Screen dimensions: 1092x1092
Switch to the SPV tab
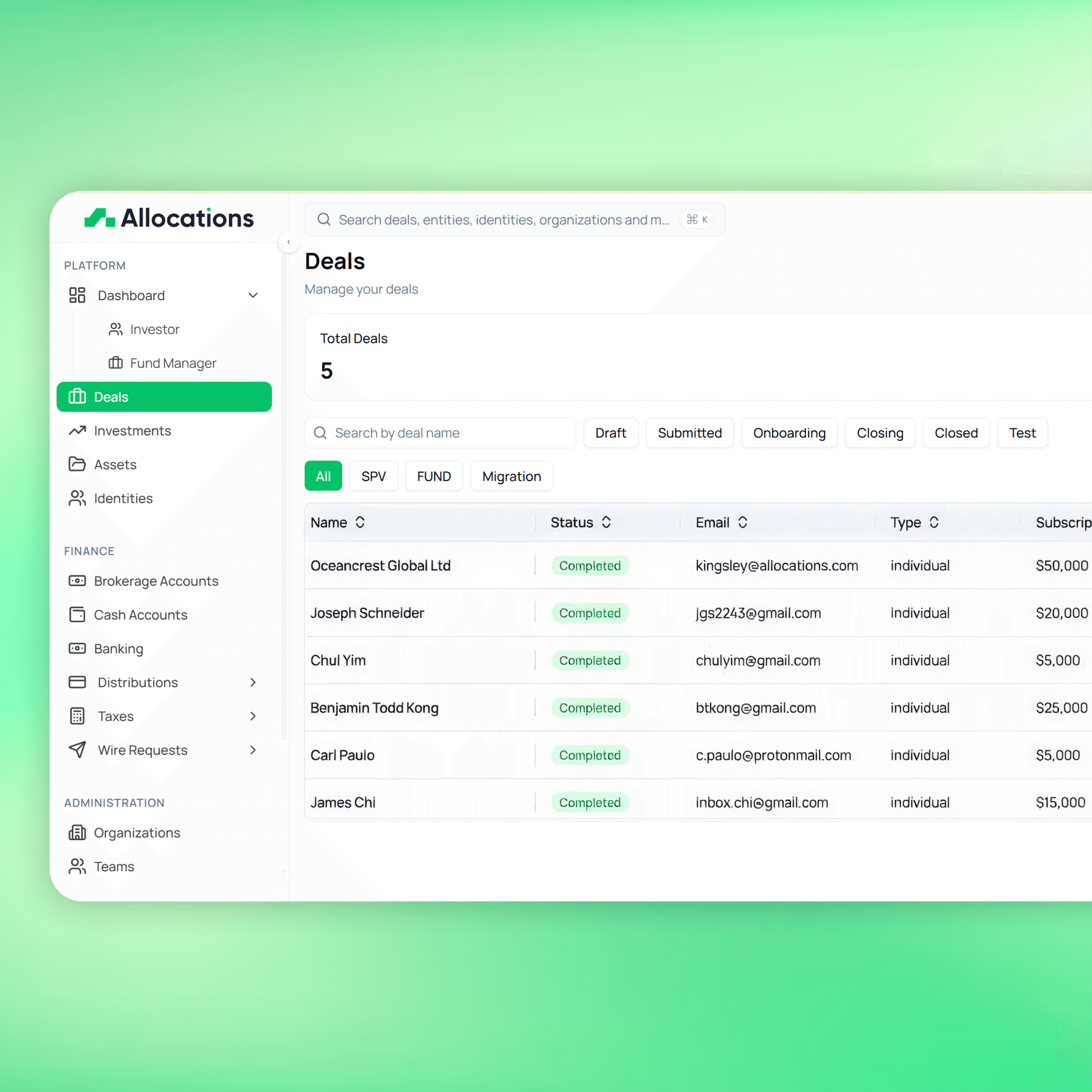(x=374, y=476)
